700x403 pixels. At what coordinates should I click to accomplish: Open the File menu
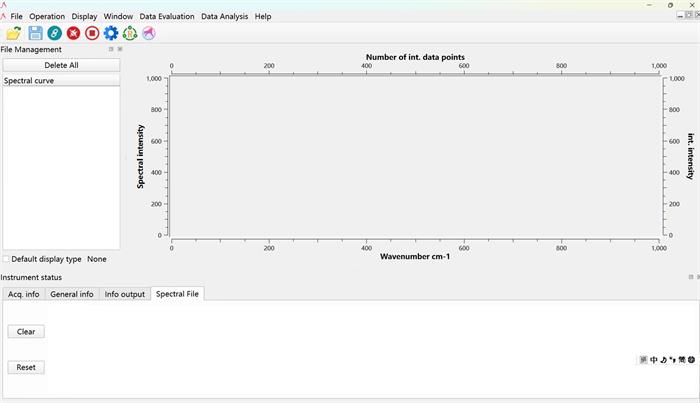pos(17,16)
